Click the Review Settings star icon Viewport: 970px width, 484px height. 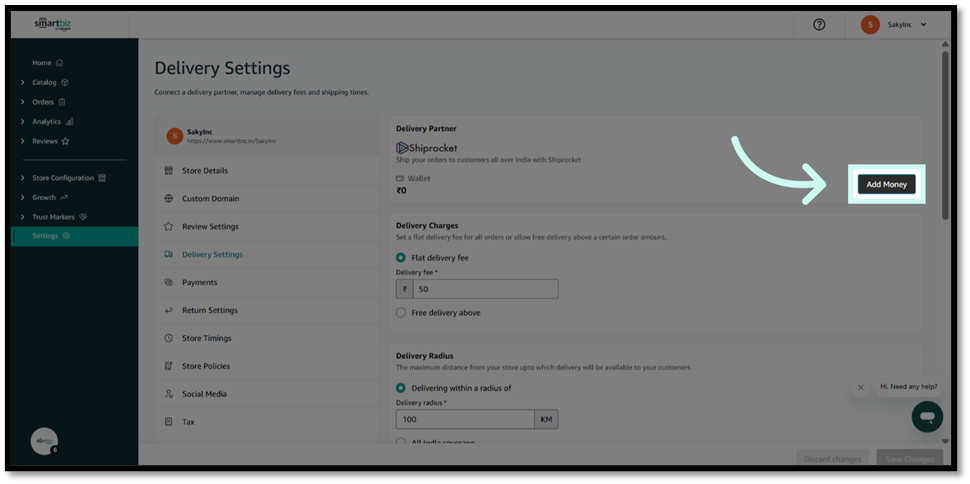169,227
